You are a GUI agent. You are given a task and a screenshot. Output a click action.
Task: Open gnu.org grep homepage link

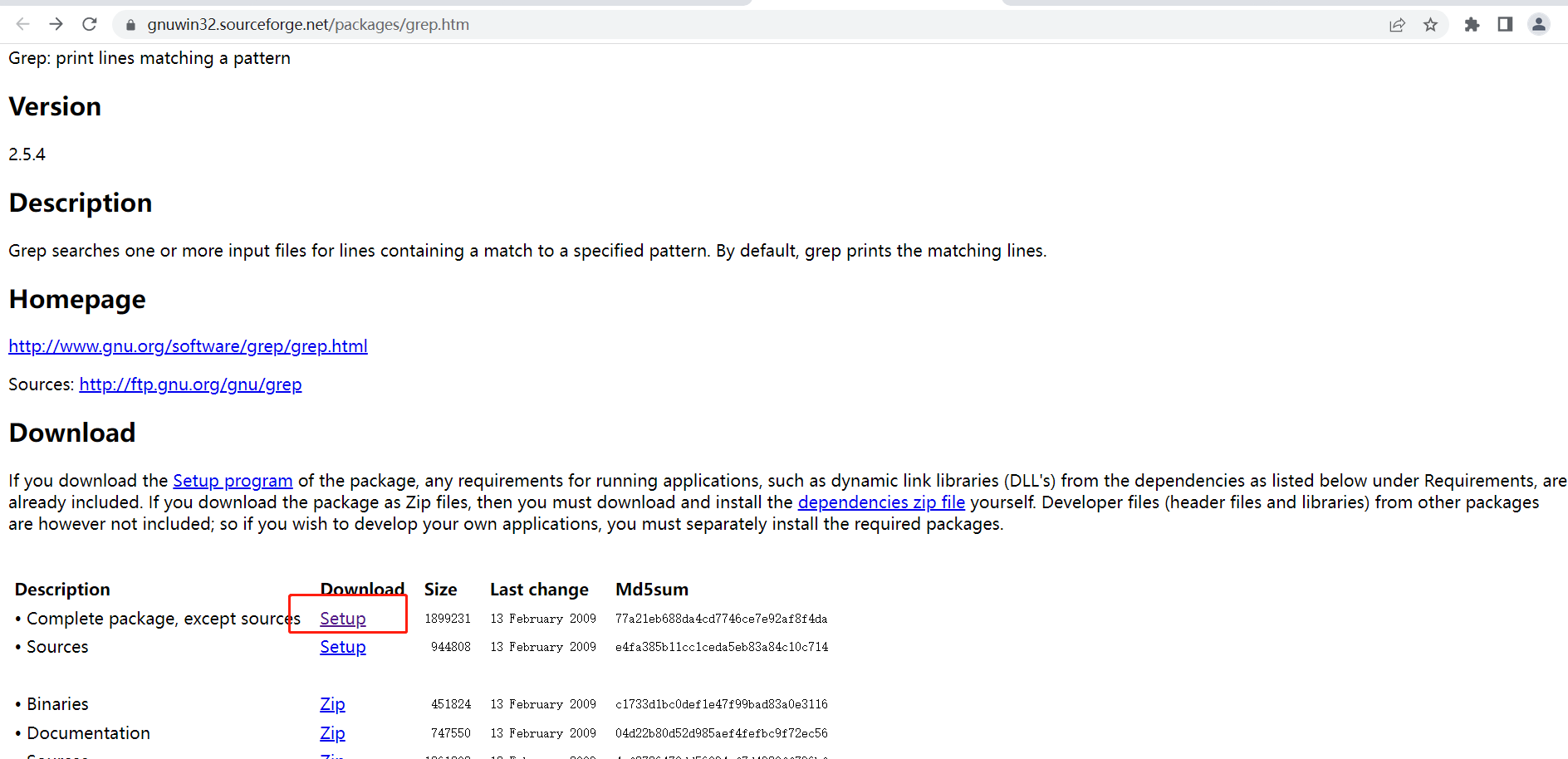188,346
